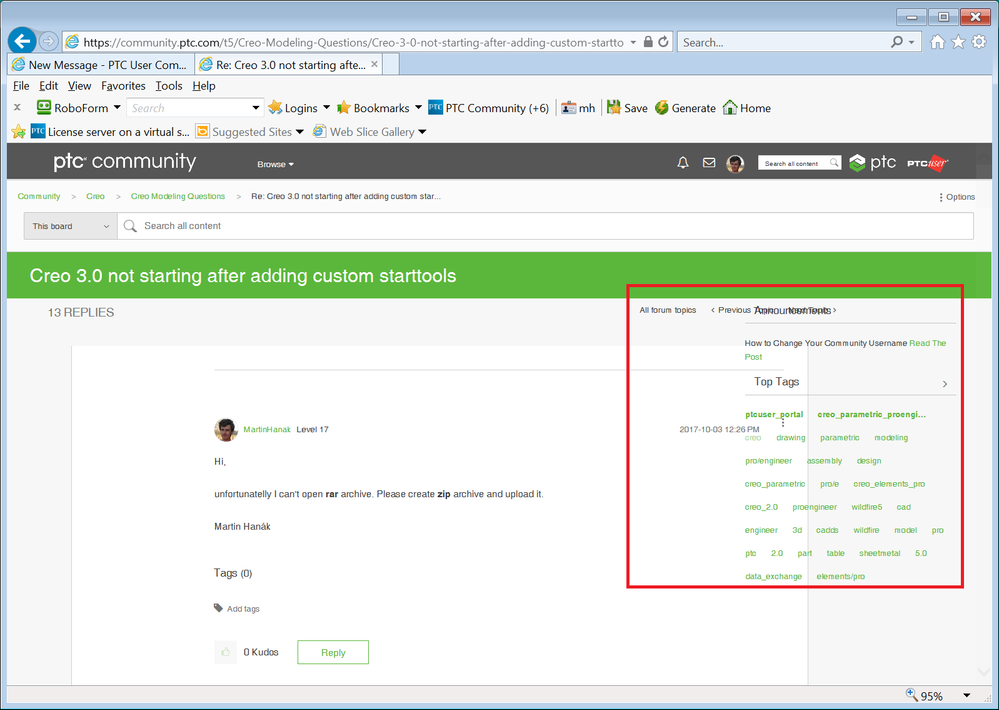999x710 pixels.
Task: Open the browser Tools gear icon
Action: (x=979, y=42)
